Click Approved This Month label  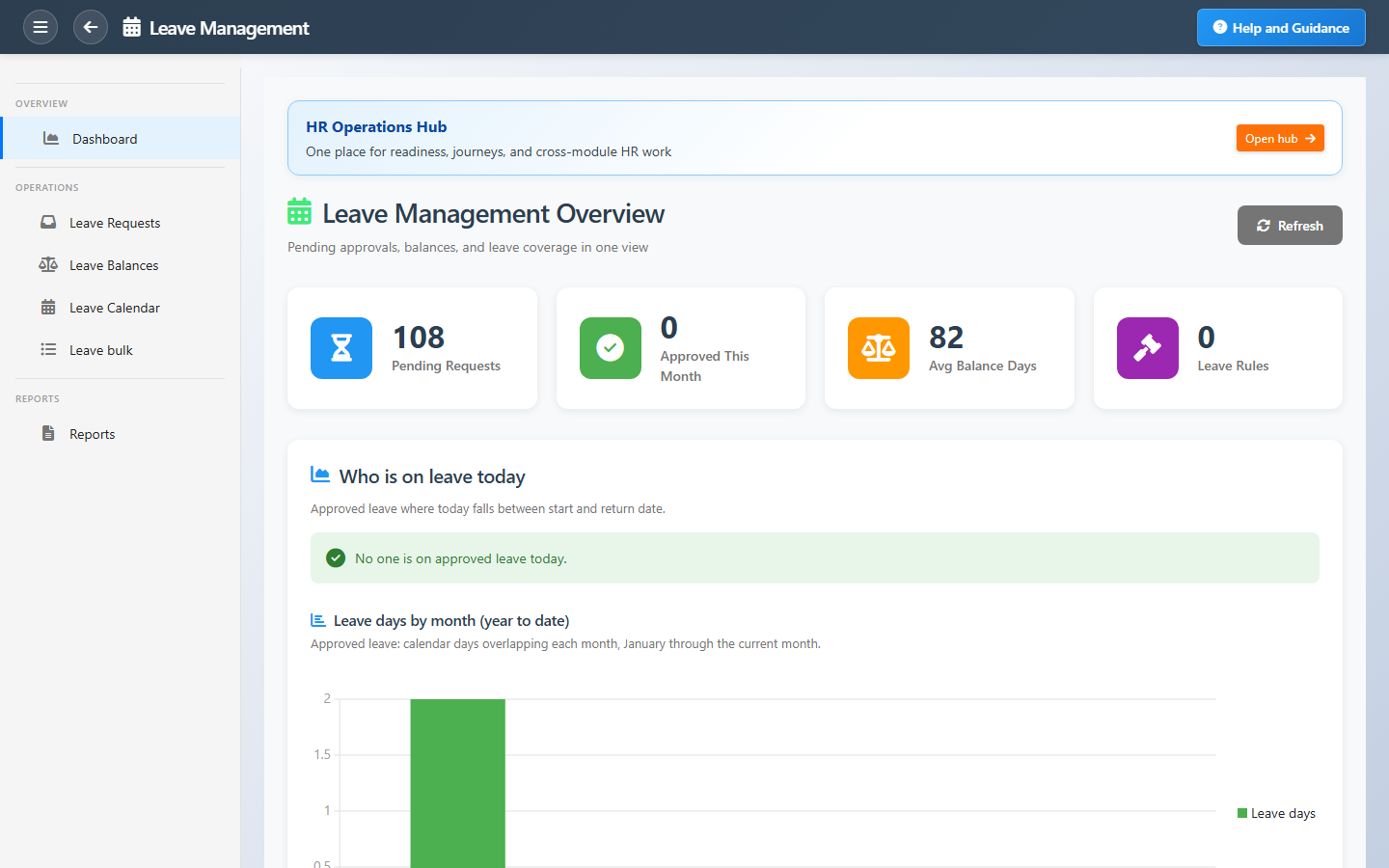point(705,366)
